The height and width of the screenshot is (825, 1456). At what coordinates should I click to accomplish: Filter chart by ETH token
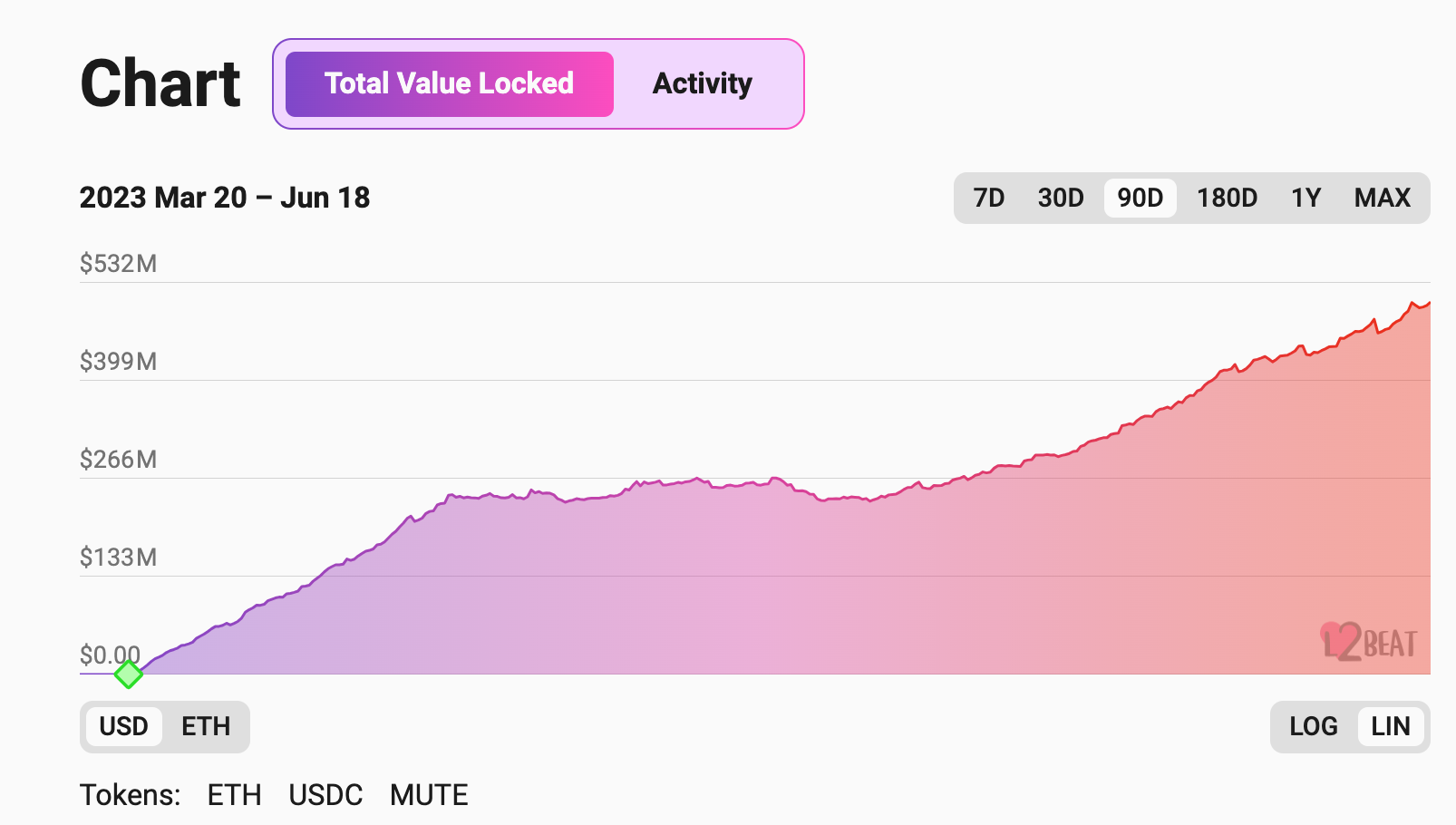(x=234, y=795)
